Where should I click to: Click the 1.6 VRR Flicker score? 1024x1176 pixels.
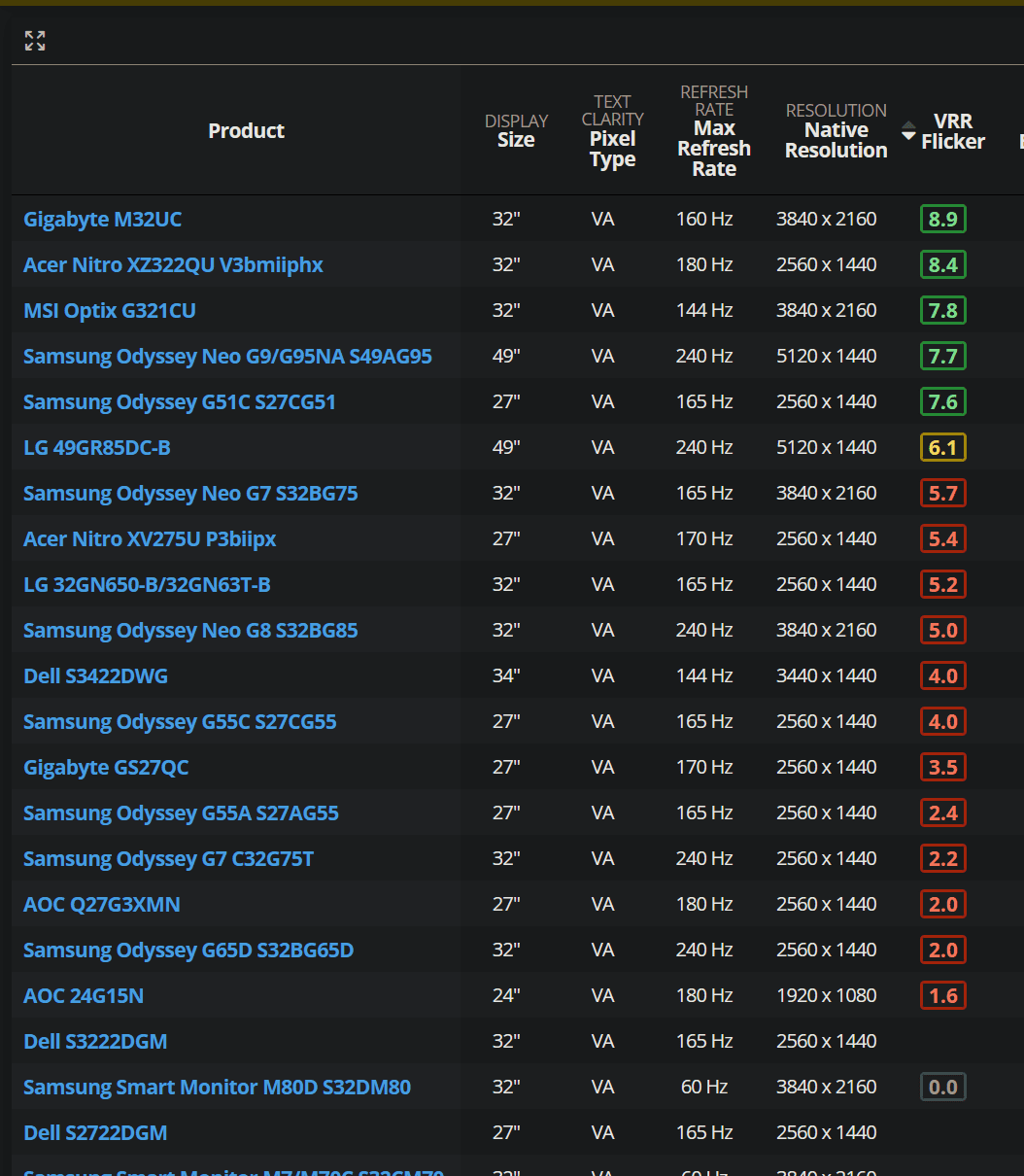tap(943, 995)
